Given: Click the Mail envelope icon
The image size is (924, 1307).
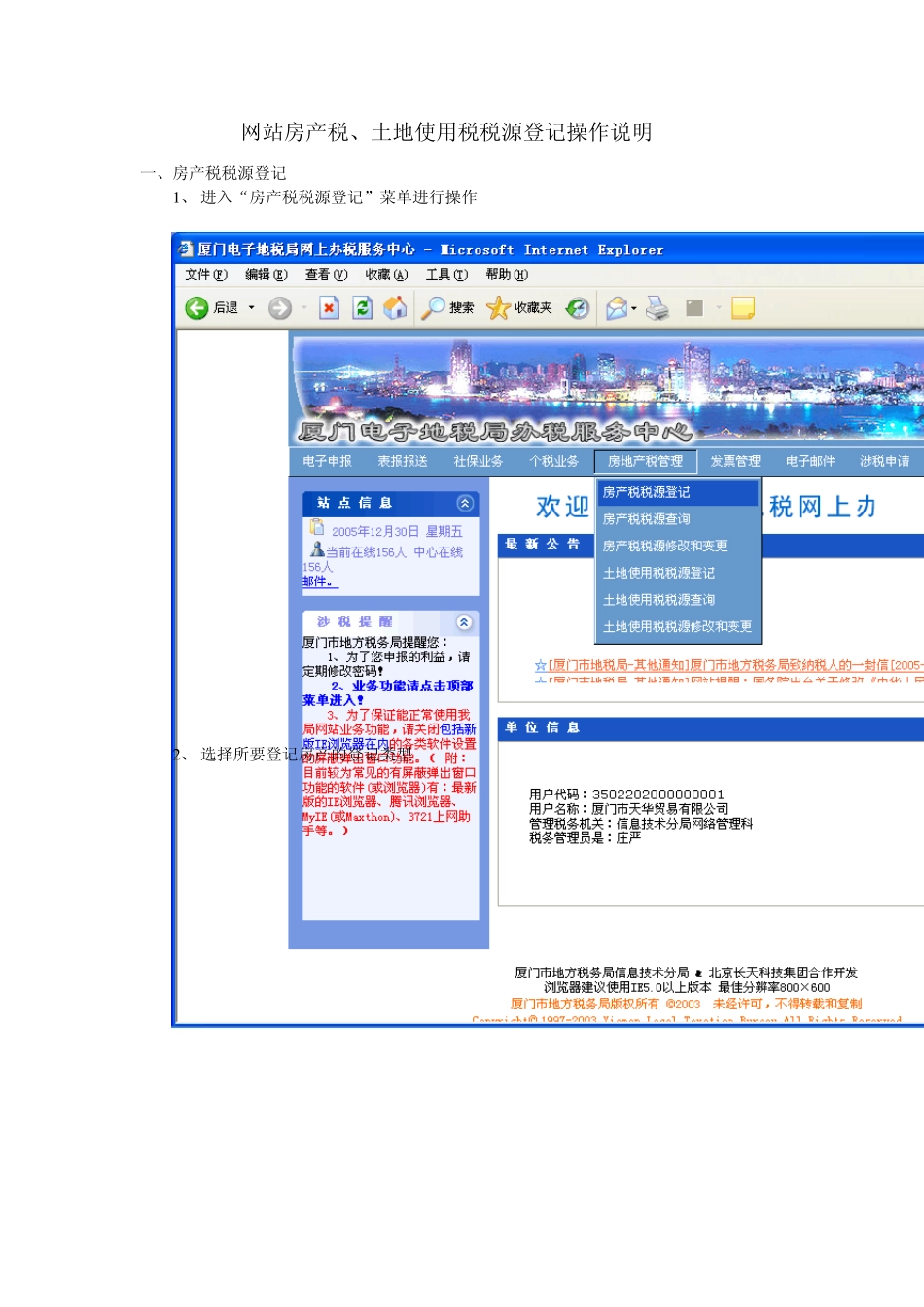Looking at the screenshot, I should pos(617,308).
